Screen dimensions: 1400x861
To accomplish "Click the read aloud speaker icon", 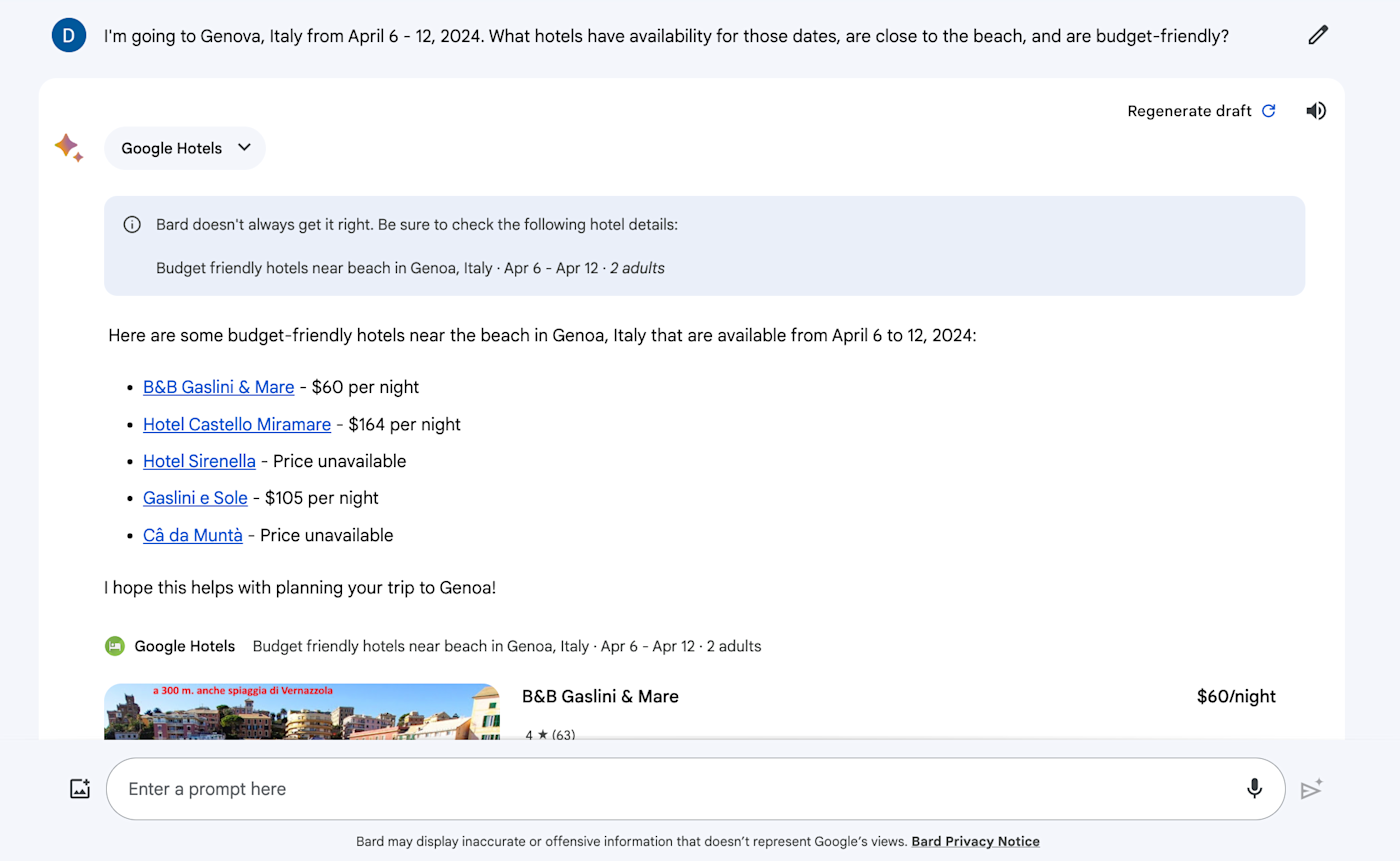I will (x=1316, y=111).
